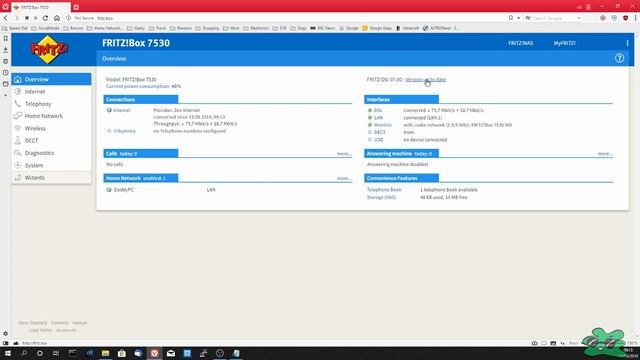Open the Diagnostics menu in the sidebar
The width and height of the screenshot is (640, 360).
click(x=51, y=153)
